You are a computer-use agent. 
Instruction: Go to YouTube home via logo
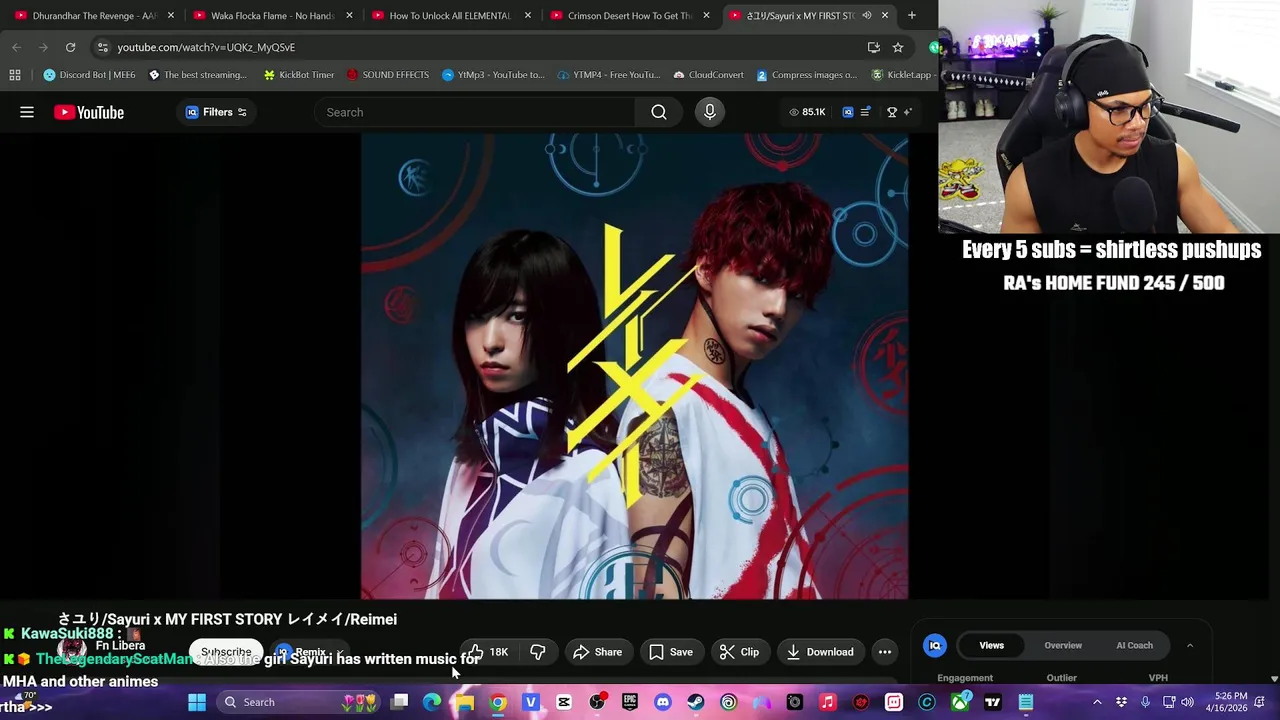click(89, 112)
